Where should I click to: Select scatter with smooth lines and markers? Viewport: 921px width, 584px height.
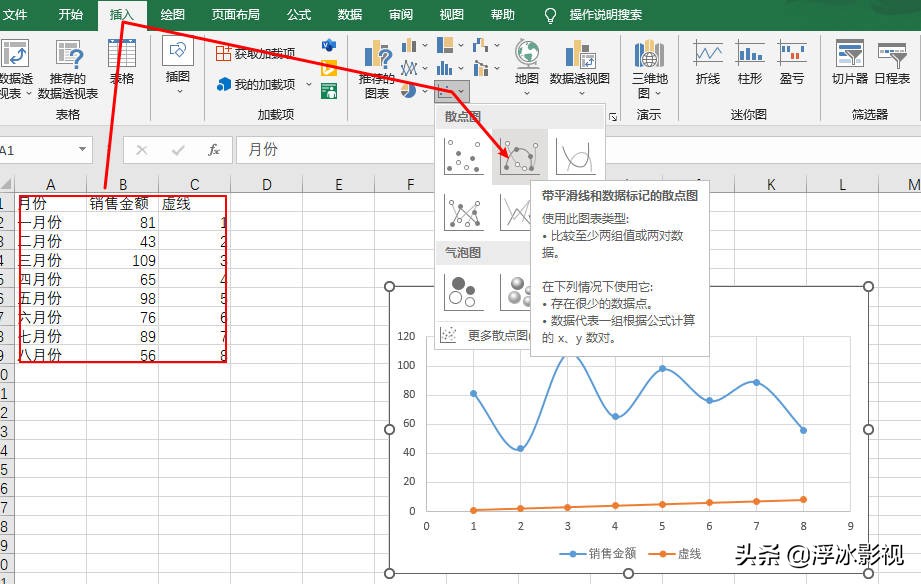pyautogui.click(x=520, y=156)
